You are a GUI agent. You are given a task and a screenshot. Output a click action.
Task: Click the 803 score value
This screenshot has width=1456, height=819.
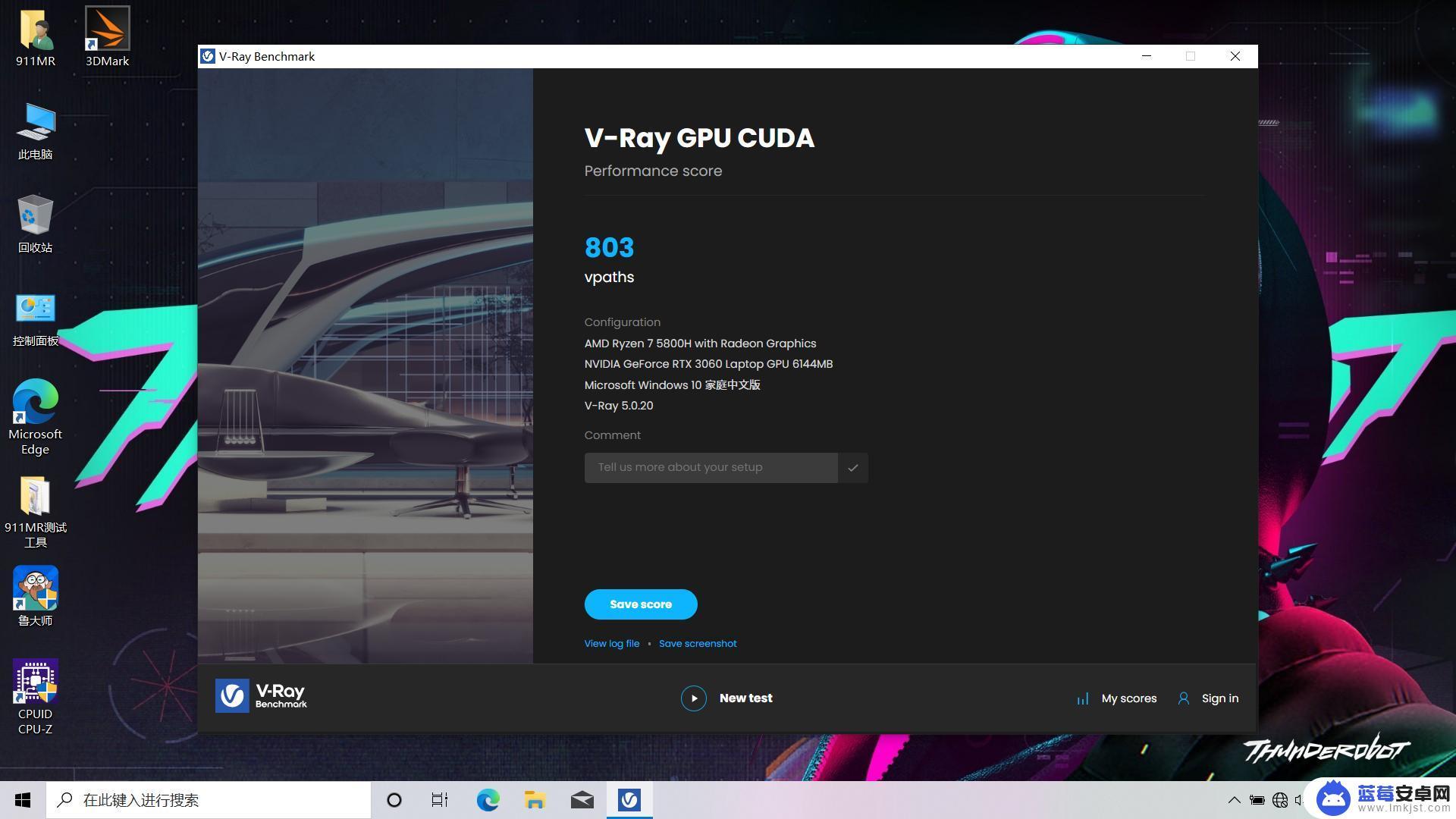click(x=609, y=248)
